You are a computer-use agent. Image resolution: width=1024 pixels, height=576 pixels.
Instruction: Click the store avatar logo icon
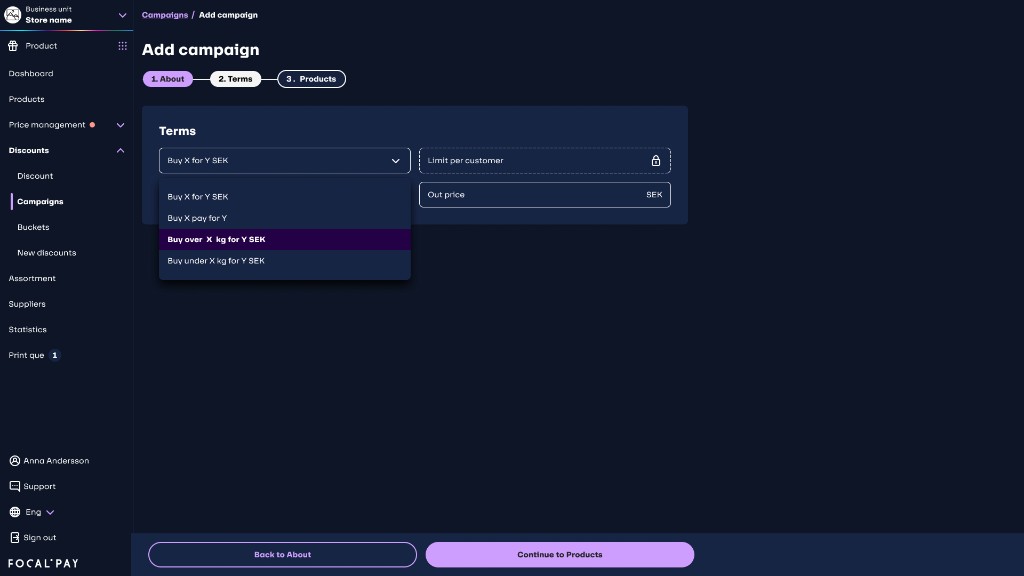point(12,14)
